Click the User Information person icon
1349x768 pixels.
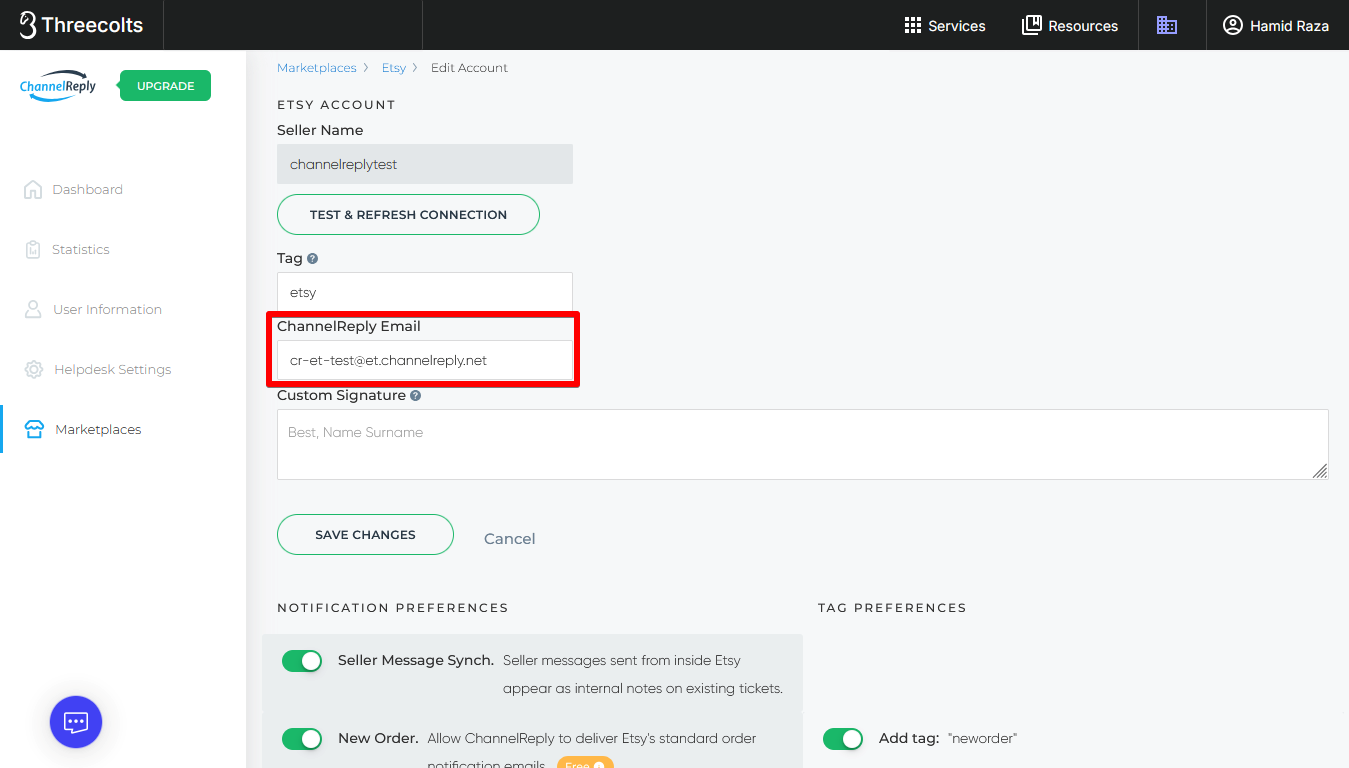[x=33, y=309]
